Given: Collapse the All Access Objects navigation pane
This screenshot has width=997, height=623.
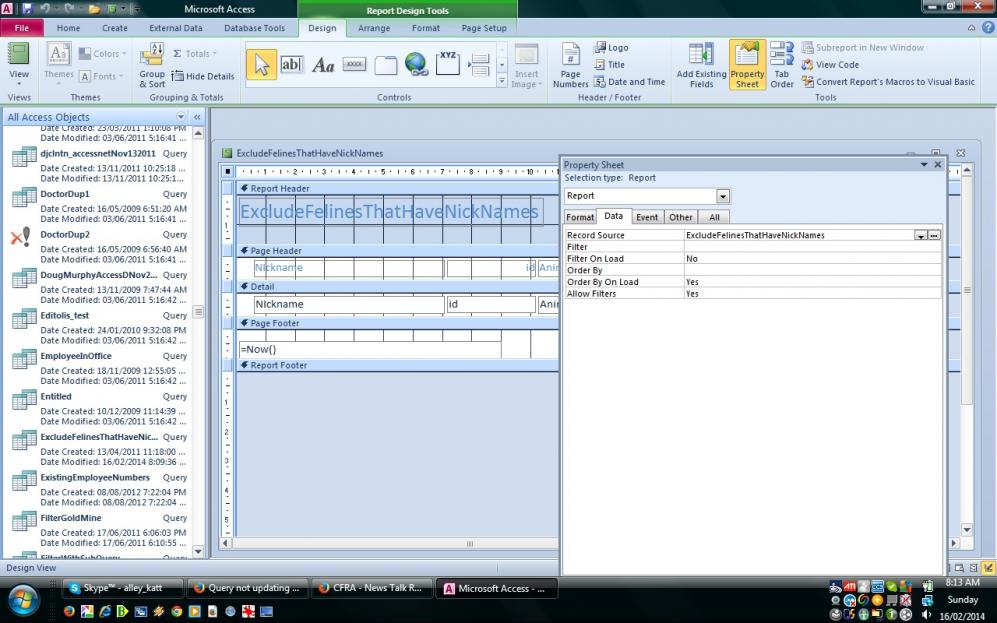Looking at the screenshot, I should 197,117.
